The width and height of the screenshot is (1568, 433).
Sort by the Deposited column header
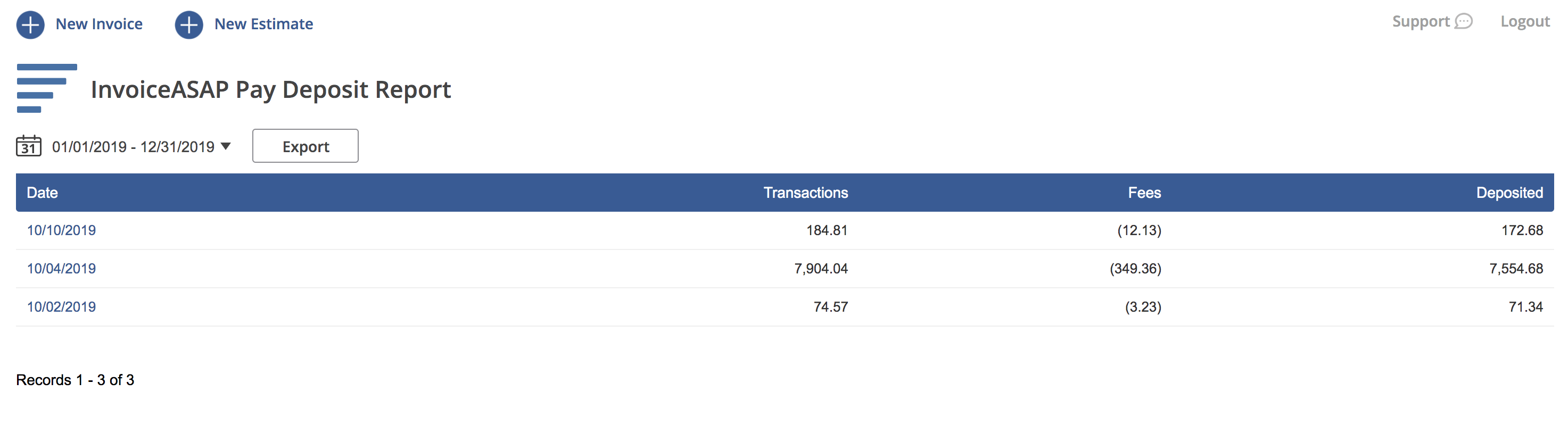point(1509,193)
